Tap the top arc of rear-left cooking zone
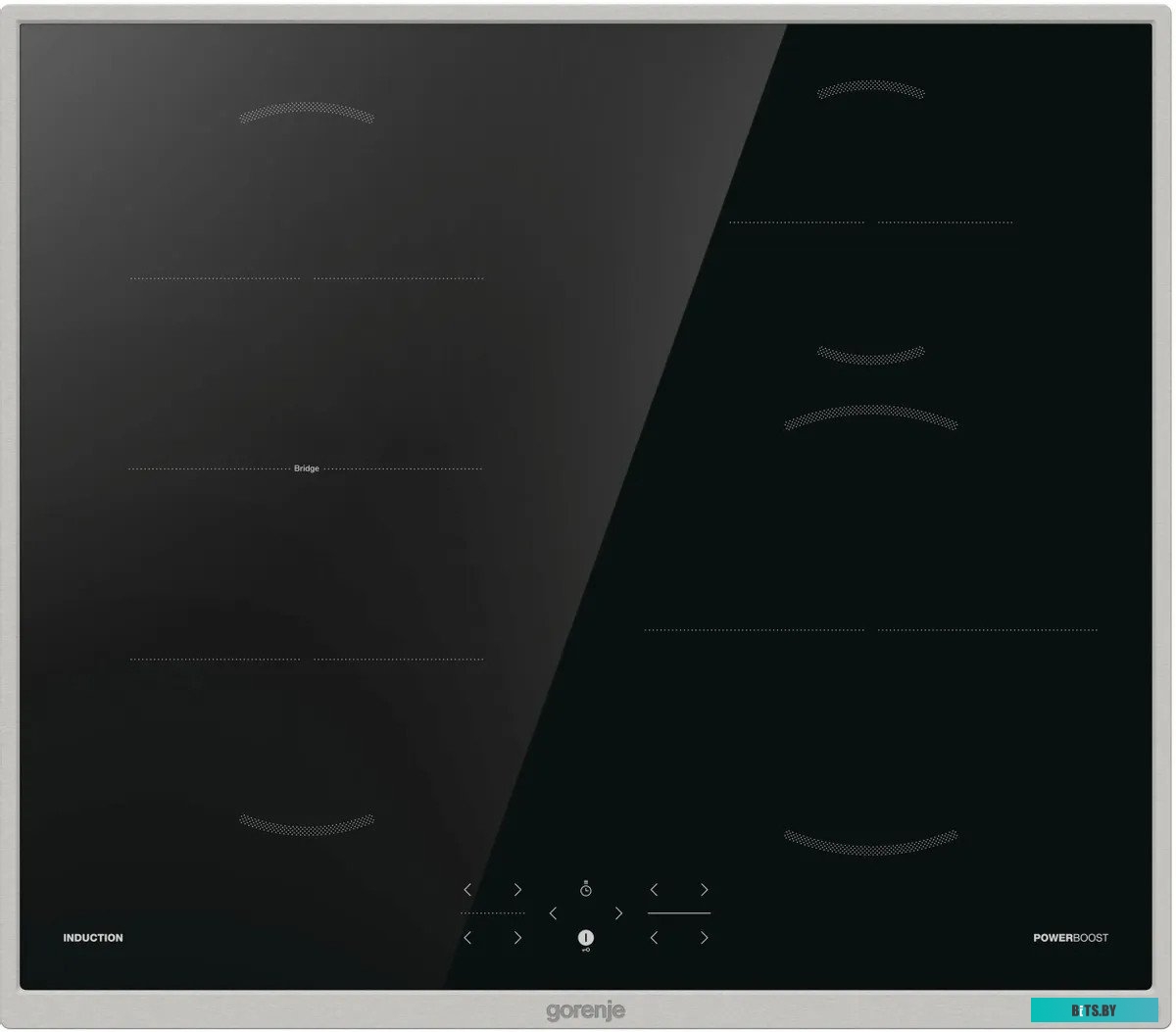This screenshot has width=1176, height=1032. (x=307, y=113)
